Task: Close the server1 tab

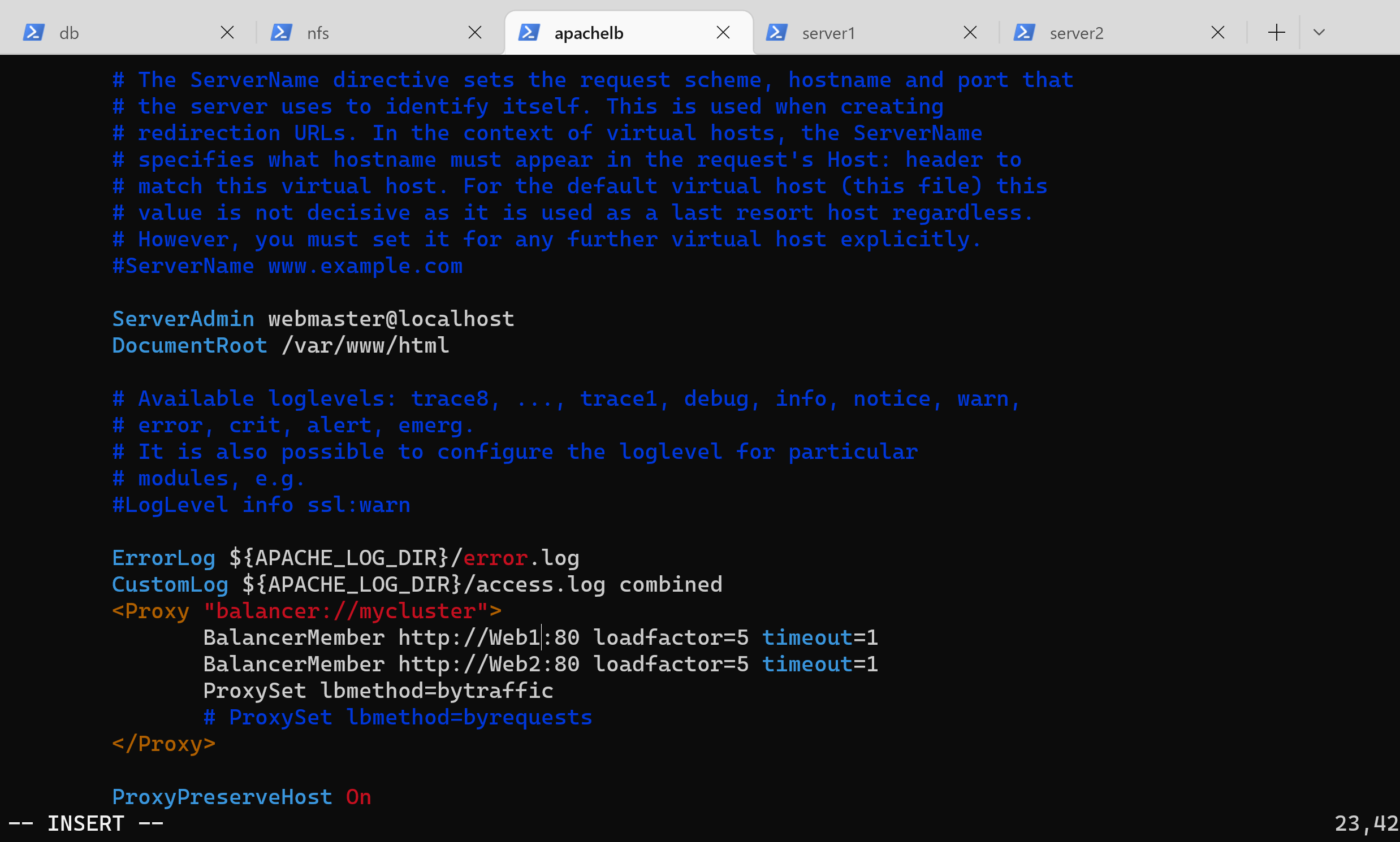Action: pos(970,32)
